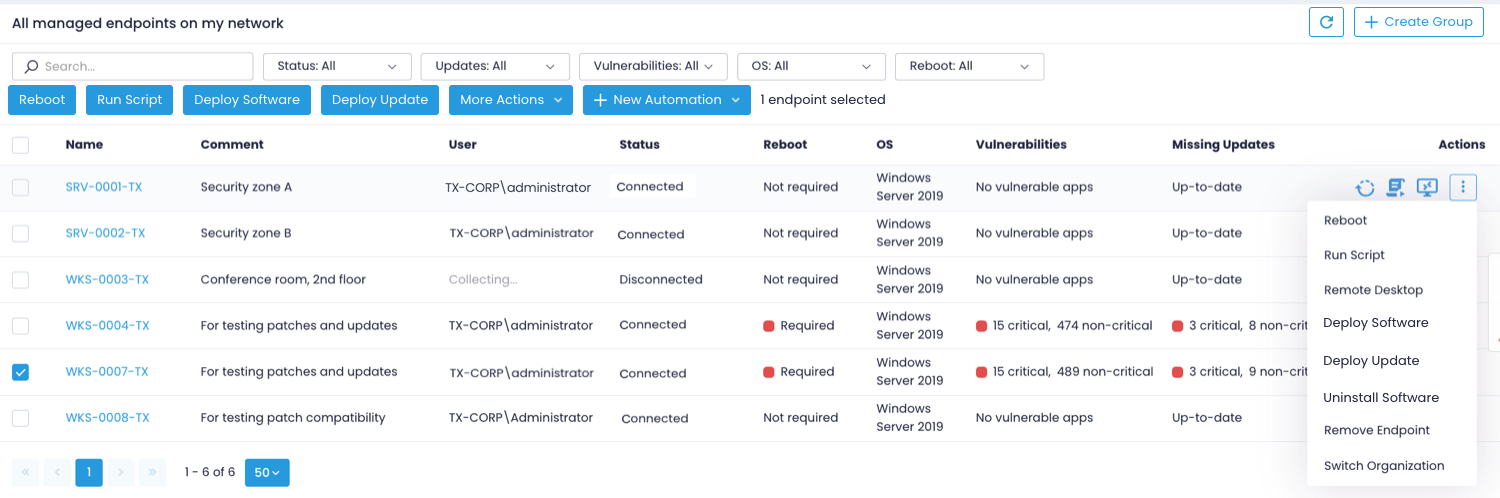Click the "1 - 6 of 6" pagination text

coord(210,472)
